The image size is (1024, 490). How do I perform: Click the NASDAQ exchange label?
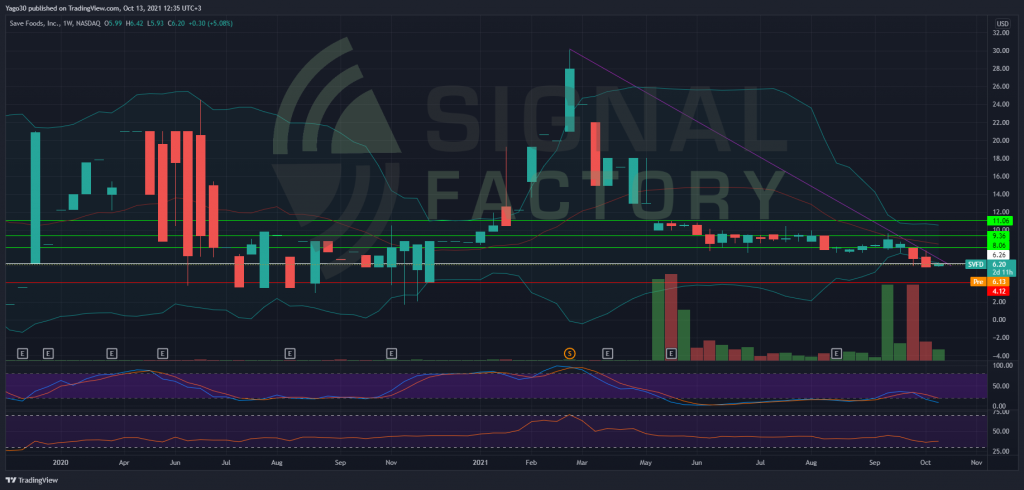tap(88, 24)
